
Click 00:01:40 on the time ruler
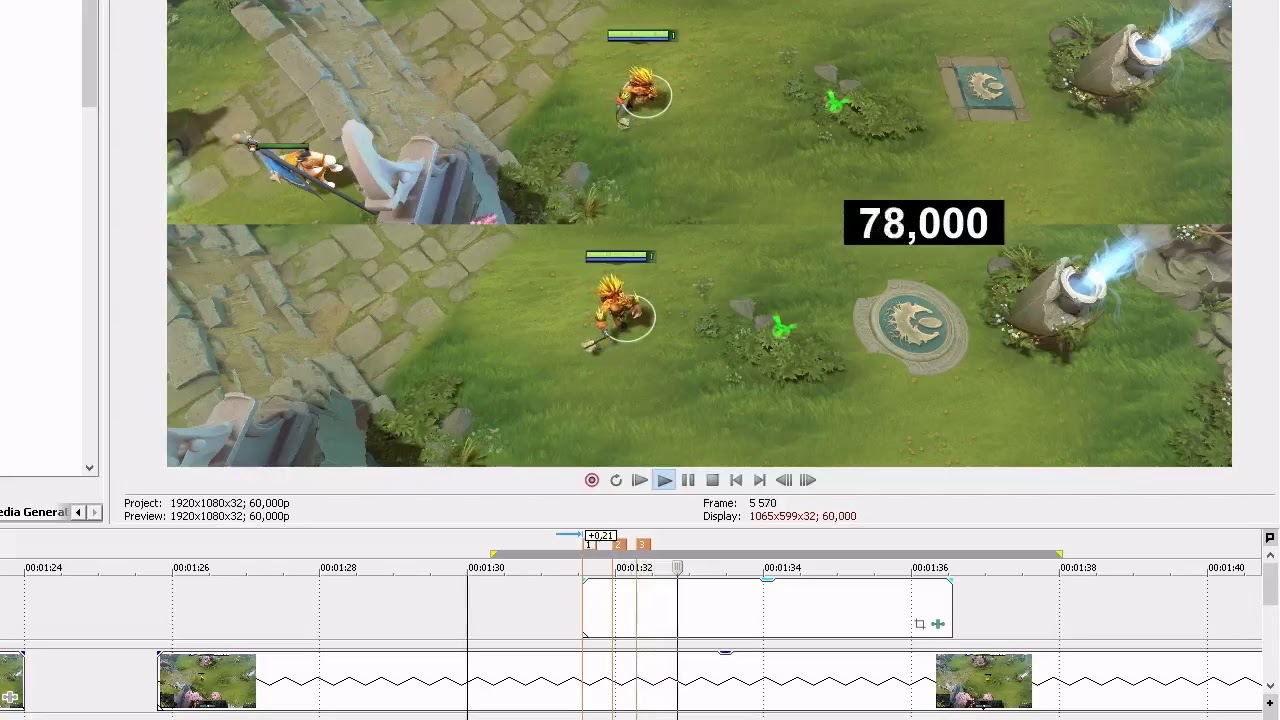point(1227,568)
